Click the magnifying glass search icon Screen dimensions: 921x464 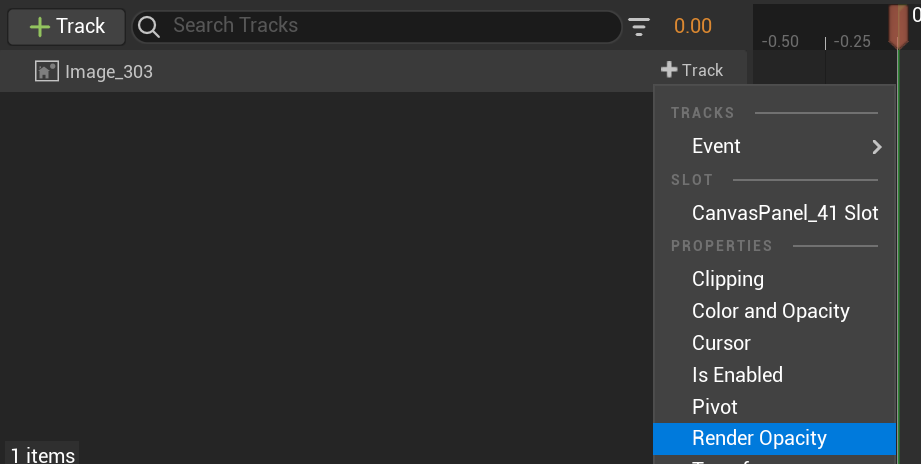149,26
